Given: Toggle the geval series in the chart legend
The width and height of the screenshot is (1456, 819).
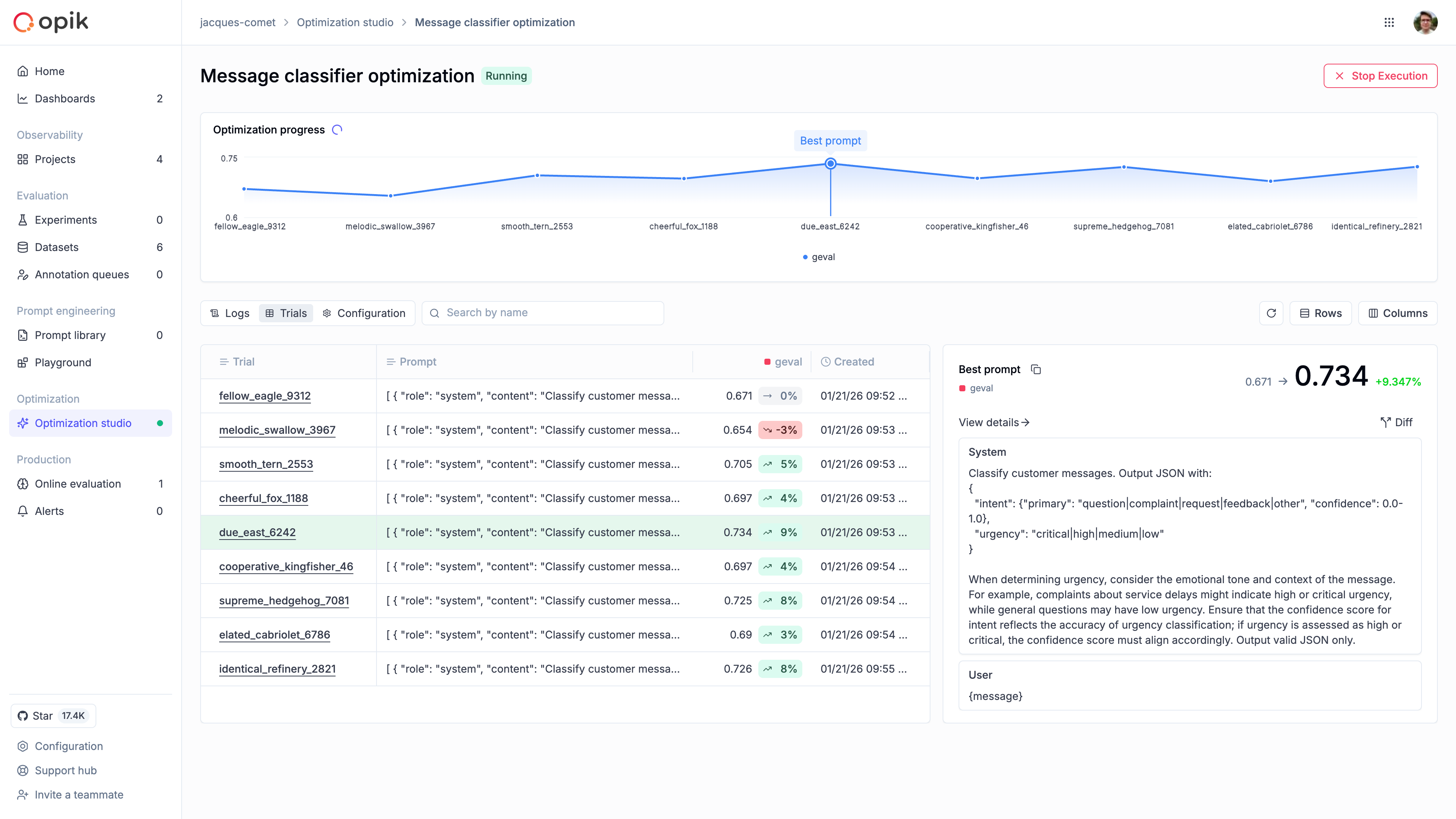Looking at the screenshot, I should point(819,257).
